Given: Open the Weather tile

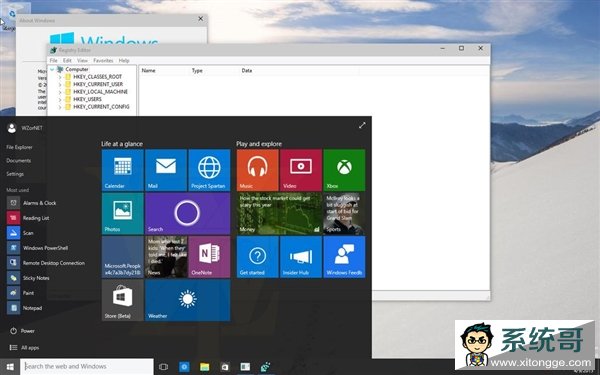Looking at the screenshot, I should [188, 300].
